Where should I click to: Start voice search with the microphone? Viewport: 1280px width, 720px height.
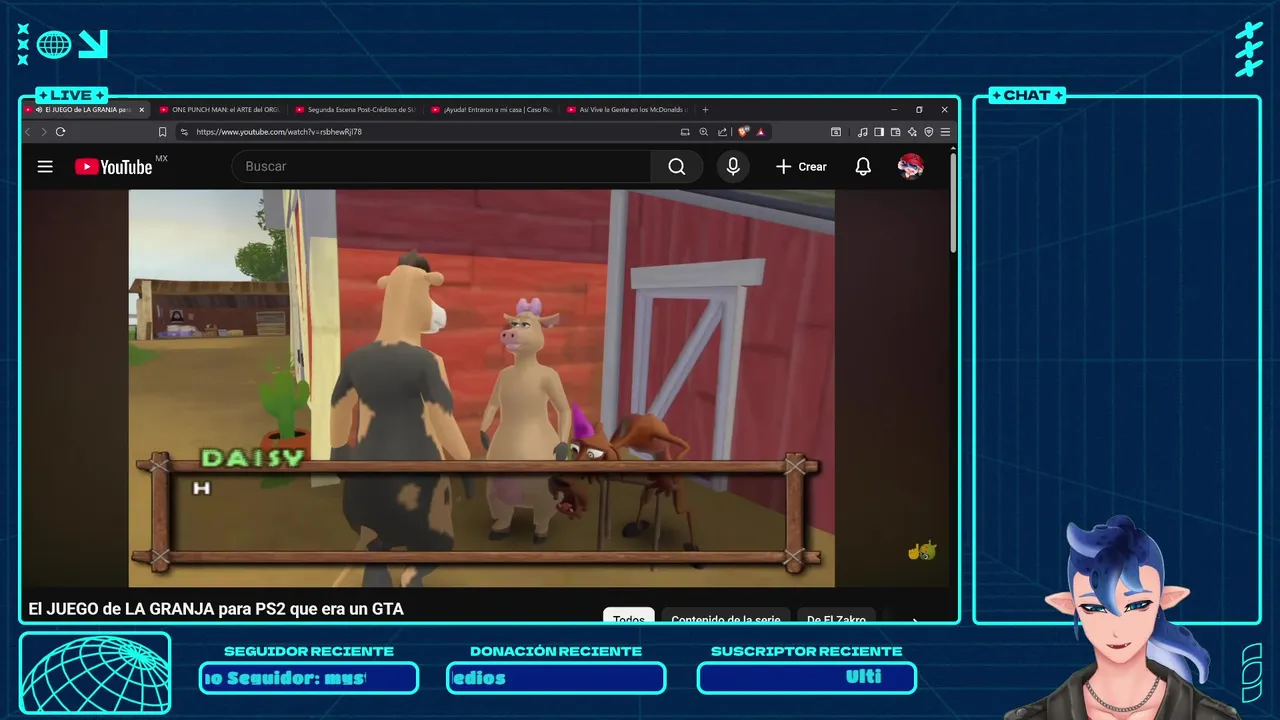733,167
